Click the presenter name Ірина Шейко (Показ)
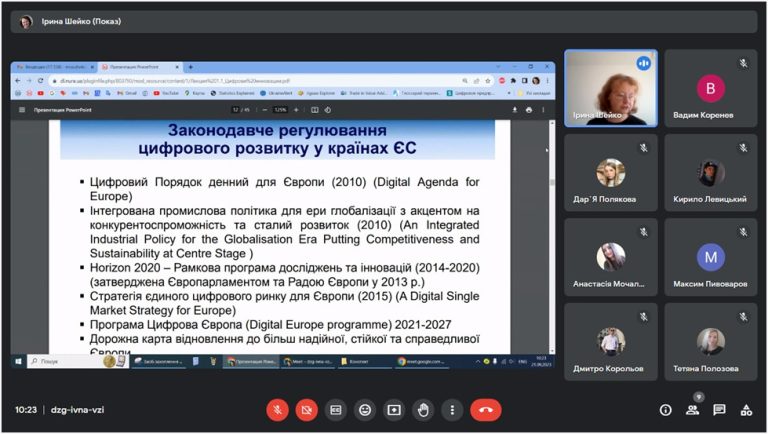The width and height of the screenshot is (768, 434). [x=81, y=21]
